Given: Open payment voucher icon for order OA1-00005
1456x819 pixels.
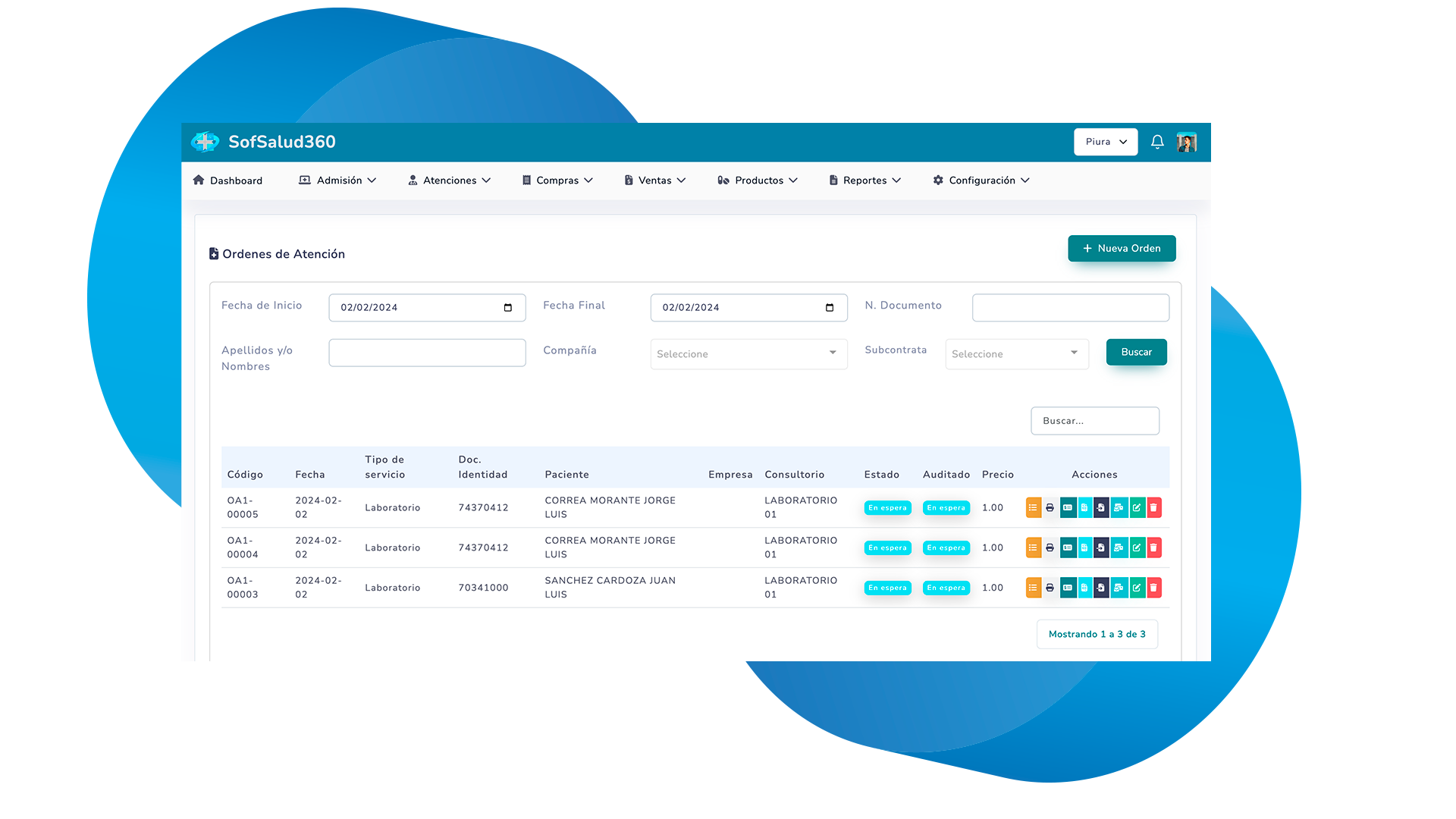Looking at the screenshot, I should coord(1068,507).
